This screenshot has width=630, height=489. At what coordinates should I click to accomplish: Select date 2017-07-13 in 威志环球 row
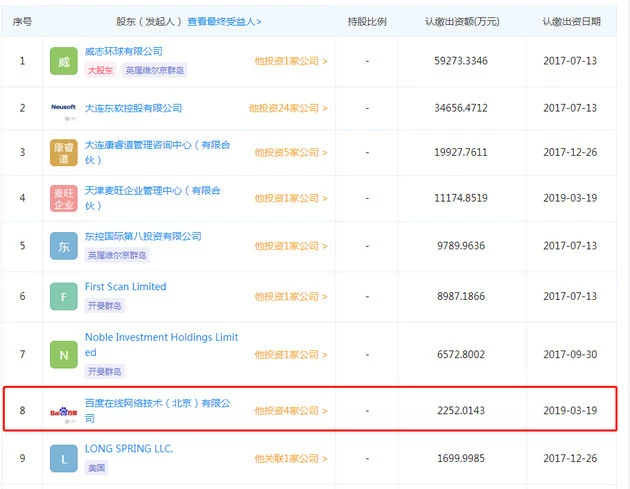(570, 61)
